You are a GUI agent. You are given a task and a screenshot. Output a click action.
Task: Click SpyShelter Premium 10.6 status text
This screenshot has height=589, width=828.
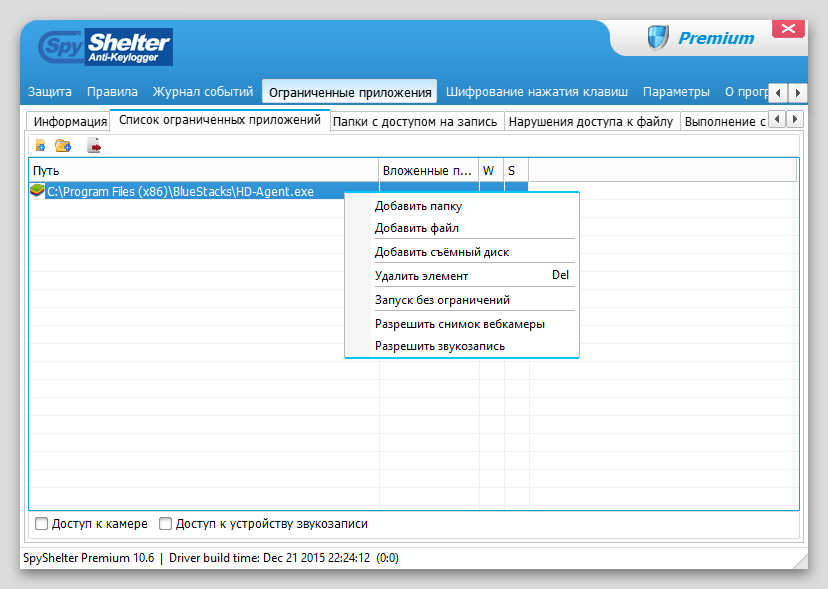(89, 558)
